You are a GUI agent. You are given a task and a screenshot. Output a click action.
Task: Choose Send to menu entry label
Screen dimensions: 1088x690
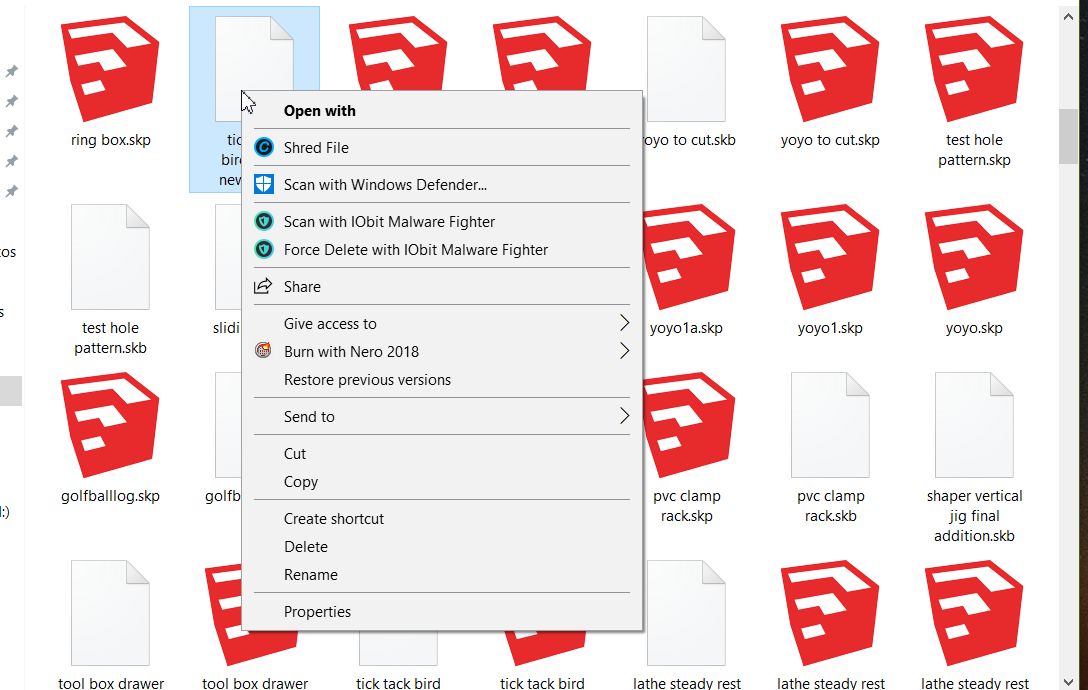[309, 416]
